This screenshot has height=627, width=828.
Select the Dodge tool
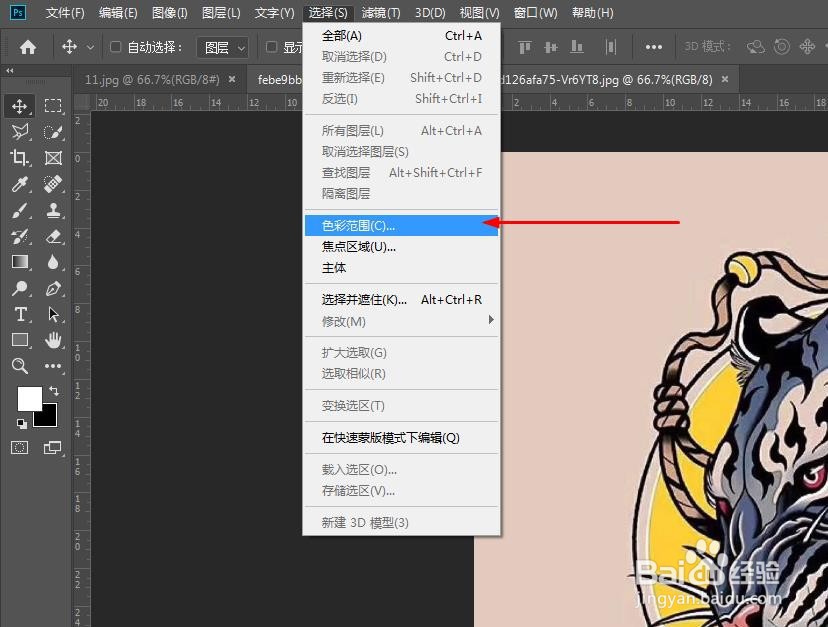click(x=20, y=288)
